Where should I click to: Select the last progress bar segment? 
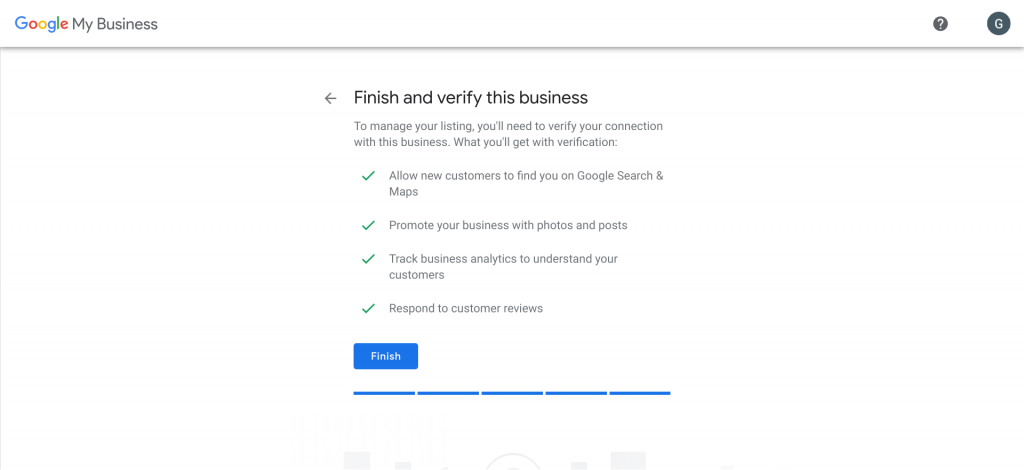coord(640,393)
